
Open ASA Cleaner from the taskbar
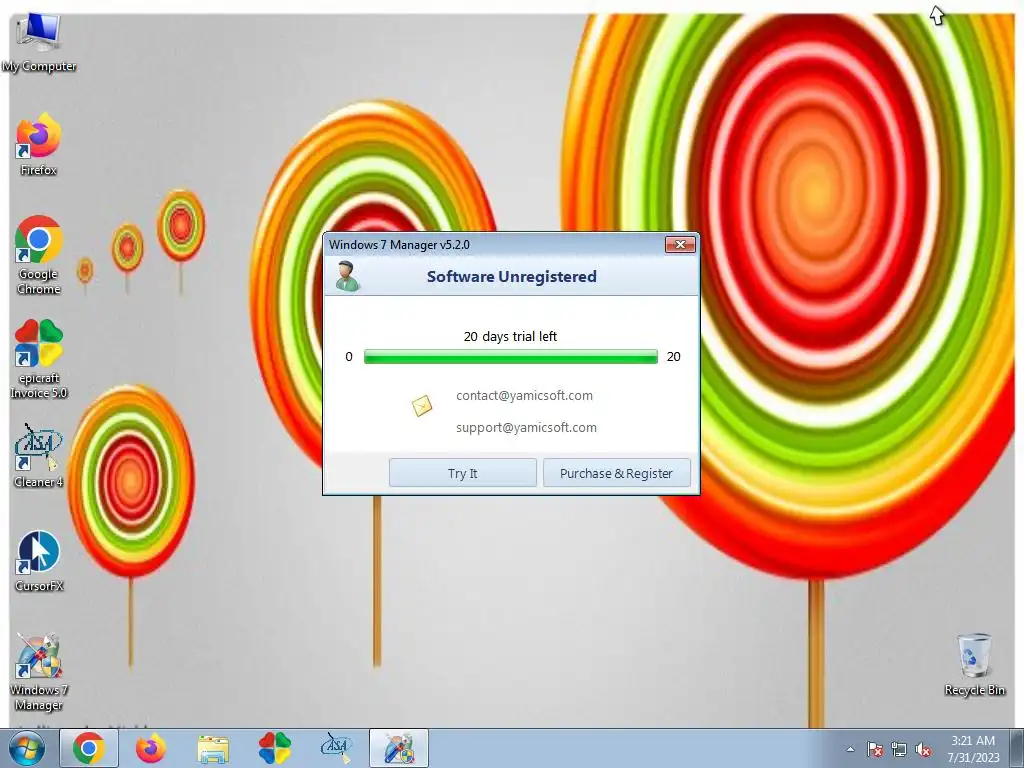(336, 748)
